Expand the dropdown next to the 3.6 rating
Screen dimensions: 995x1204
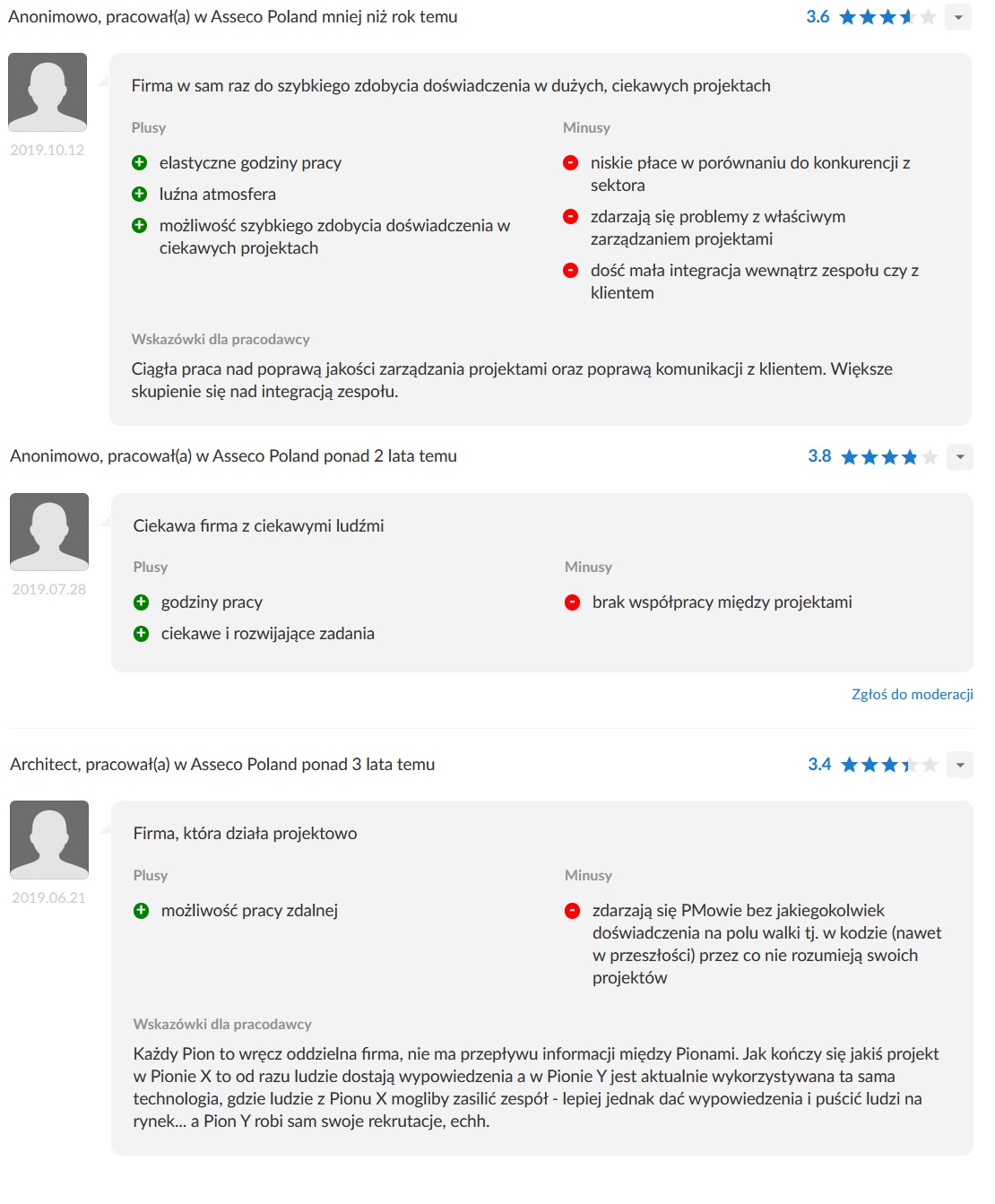[958, 17]
